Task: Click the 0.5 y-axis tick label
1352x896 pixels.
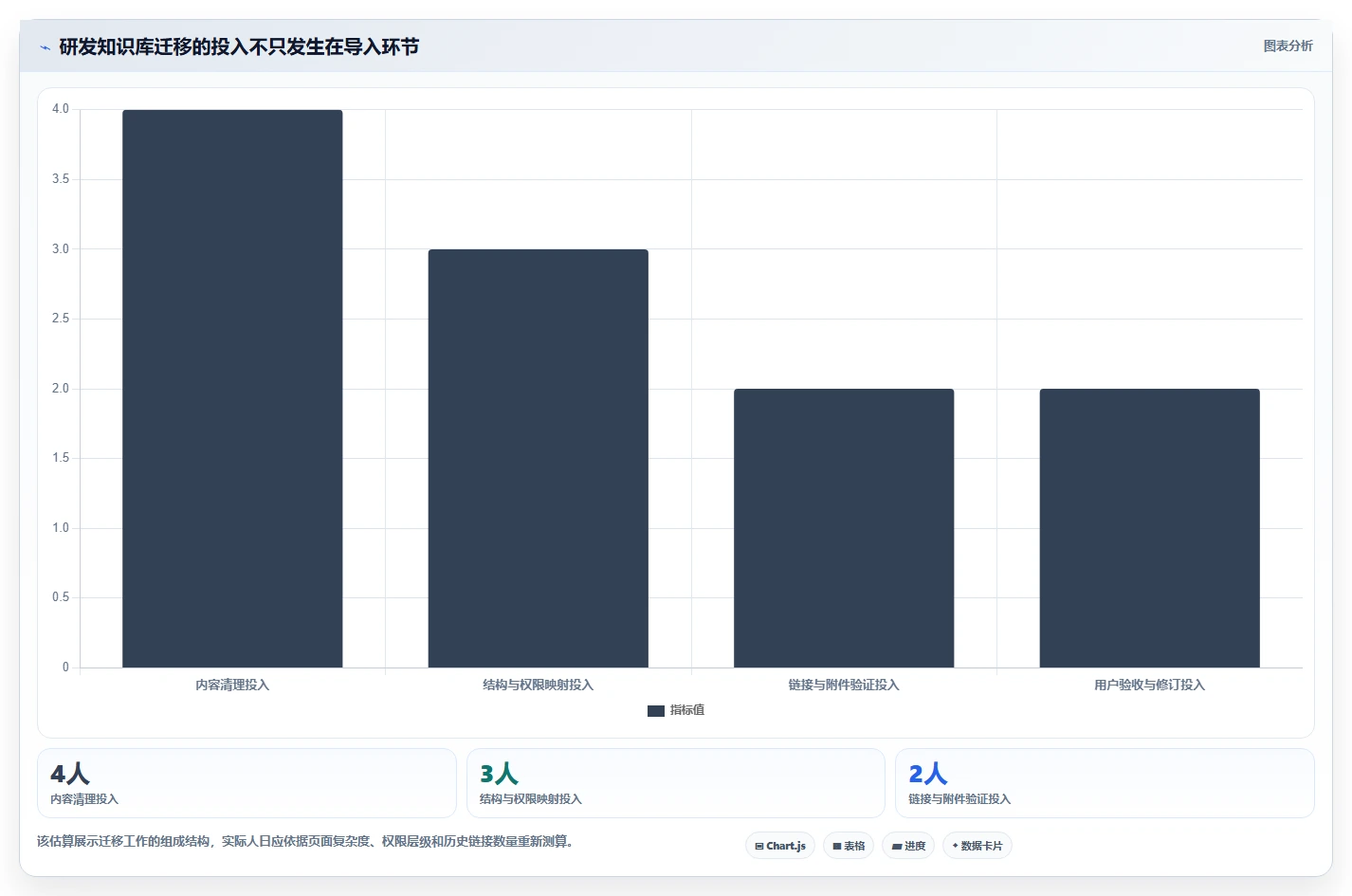Action: (x=61, y=597)
